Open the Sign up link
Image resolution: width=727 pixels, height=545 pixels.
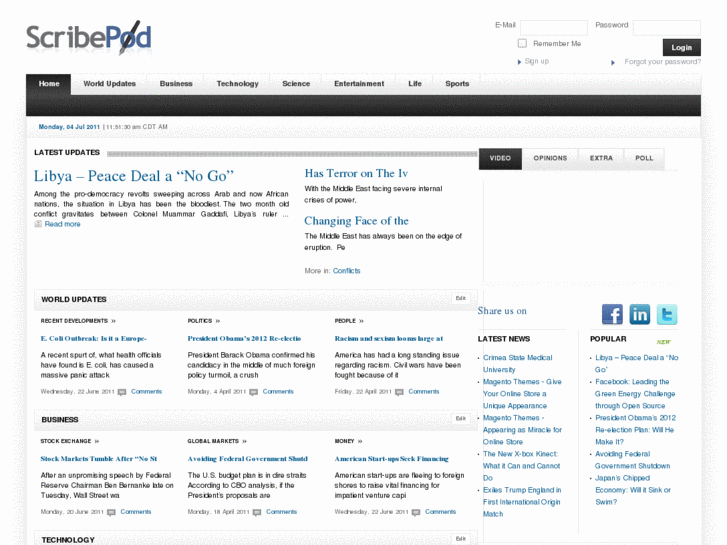[536, 61]
